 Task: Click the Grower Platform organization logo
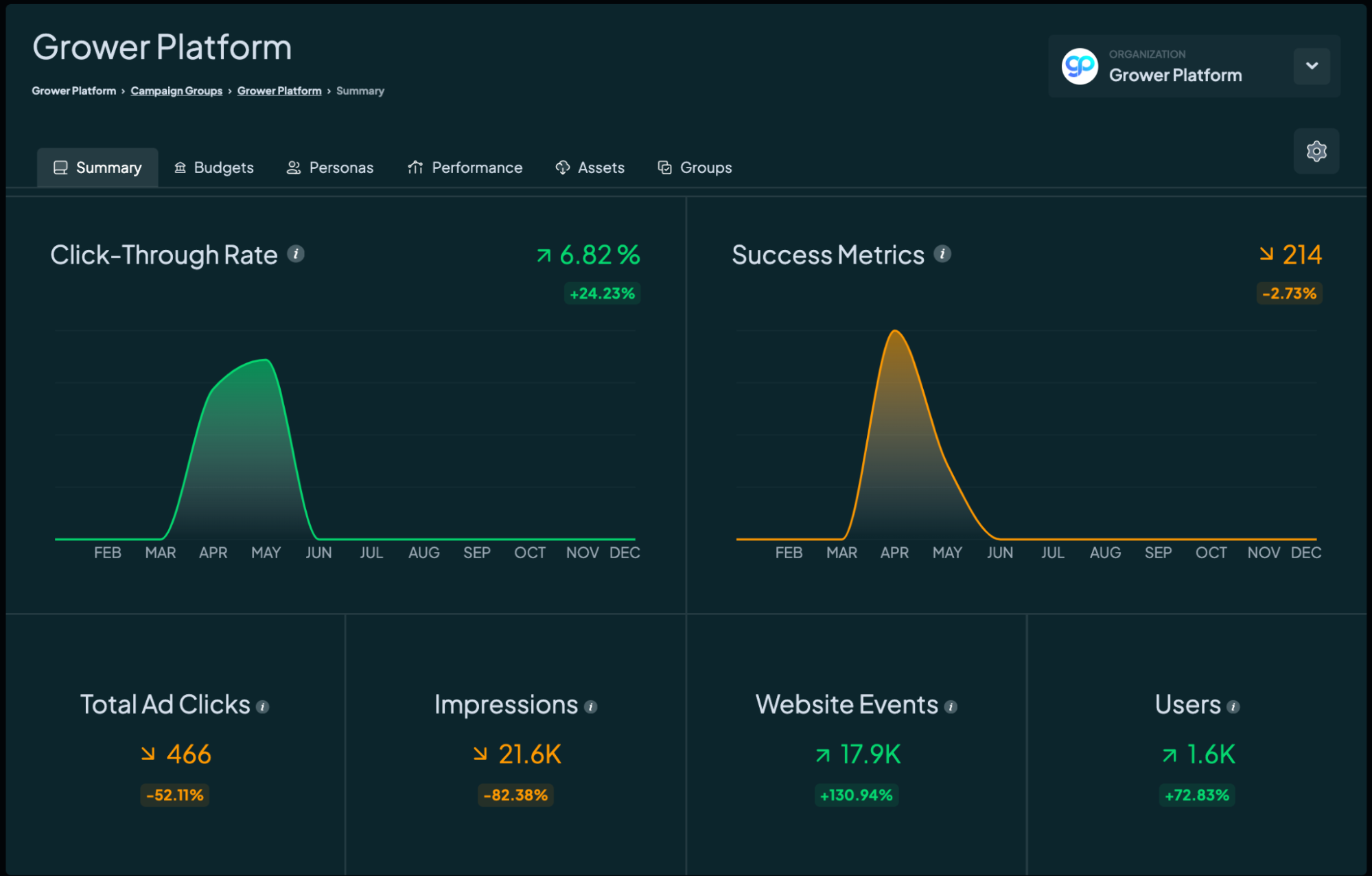(x=1080, y=66)
